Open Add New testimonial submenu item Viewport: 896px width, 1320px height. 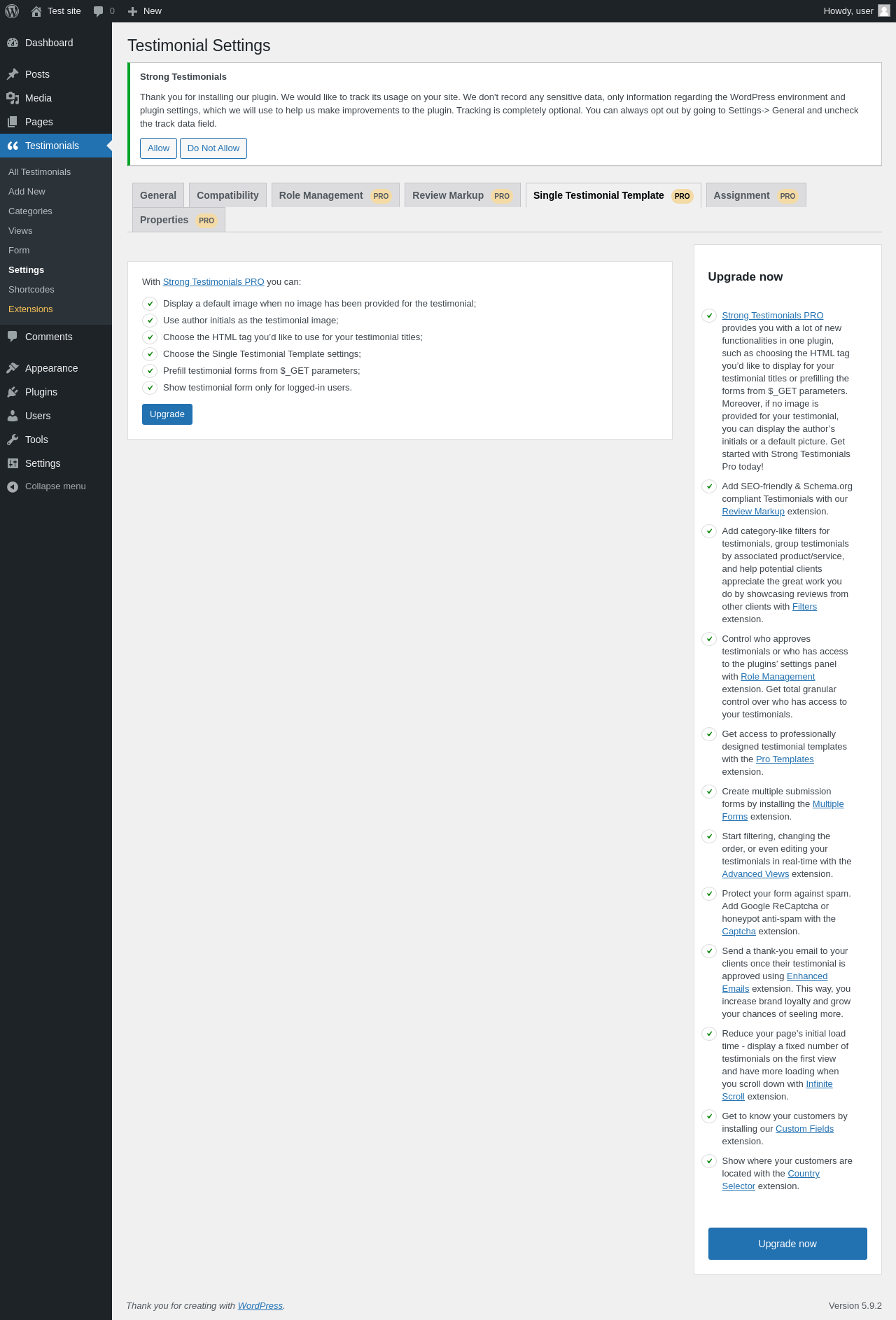click(56, 192)
